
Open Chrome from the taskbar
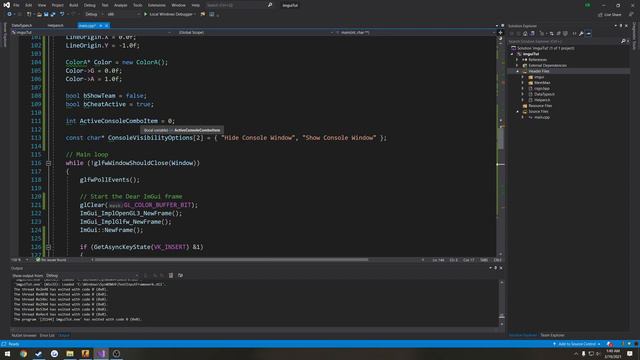pyautogui.click(x=23, y=353)
